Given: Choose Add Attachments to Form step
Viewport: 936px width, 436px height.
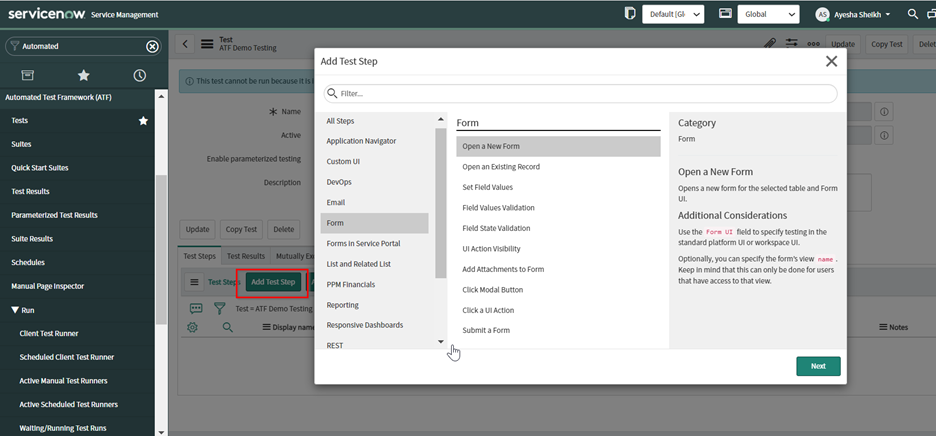Looking at the screenshot, I should (558, 269).
